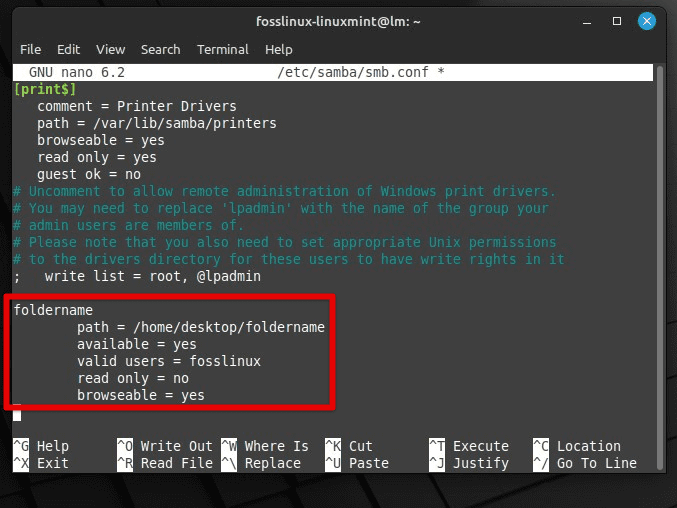
Task: Close the terminal with the blue X
Action: coord(647,21)
